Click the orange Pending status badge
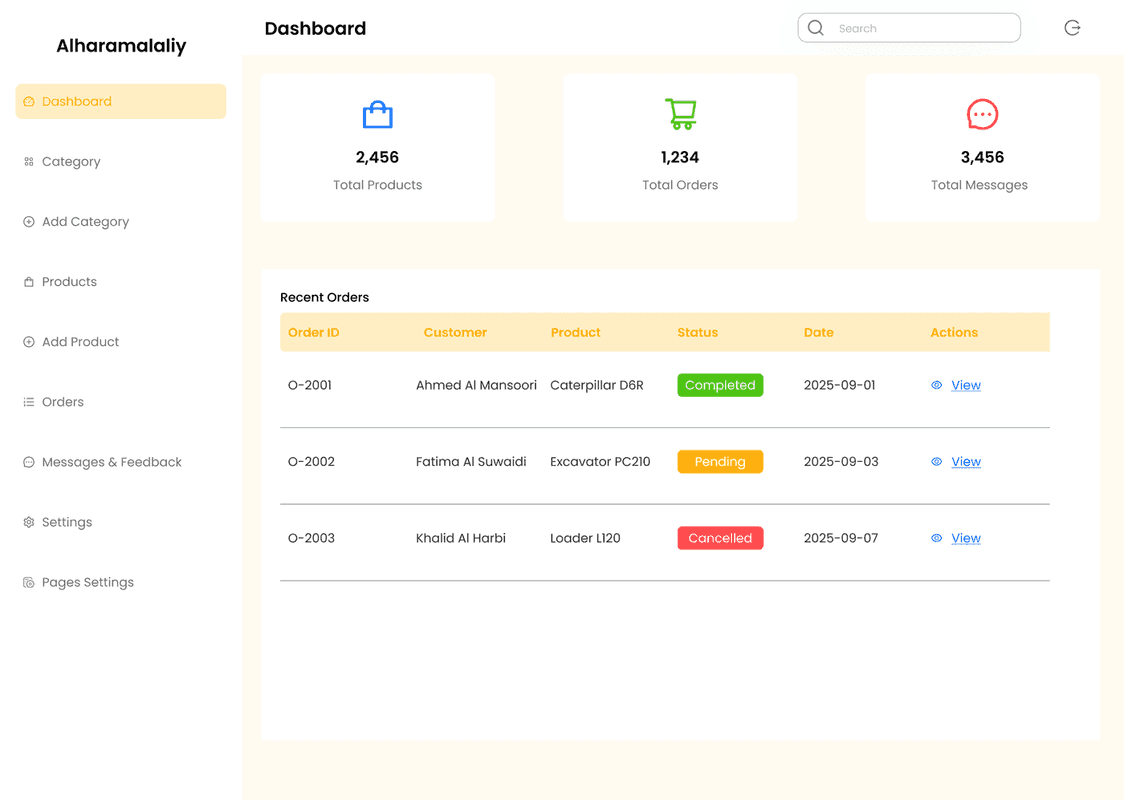 pos(720,462)
